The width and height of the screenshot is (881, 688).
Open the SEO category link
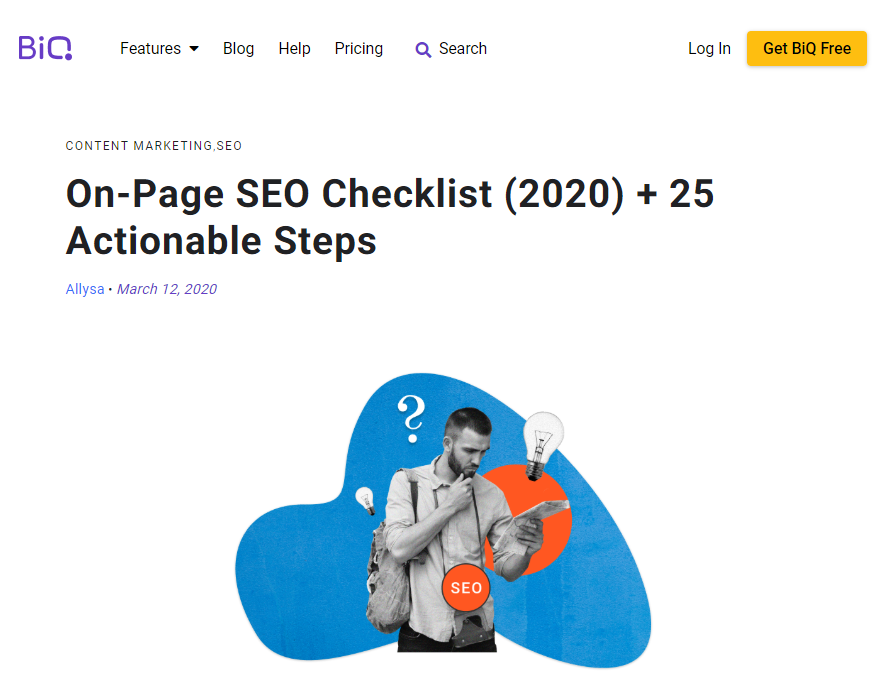(229, 146)
